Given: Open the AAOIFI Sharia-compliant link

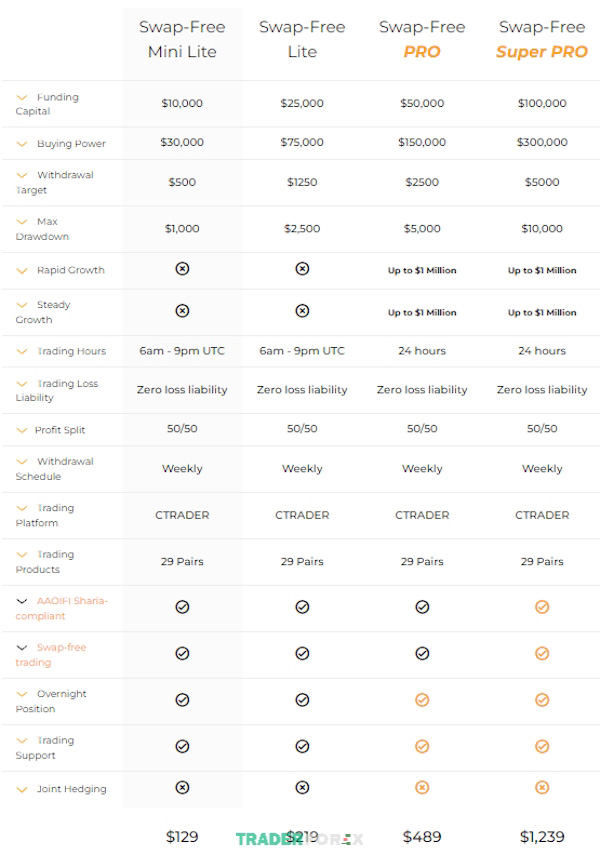Looking at the screenshot, I should pyautogui.click(x=62, y=608).
